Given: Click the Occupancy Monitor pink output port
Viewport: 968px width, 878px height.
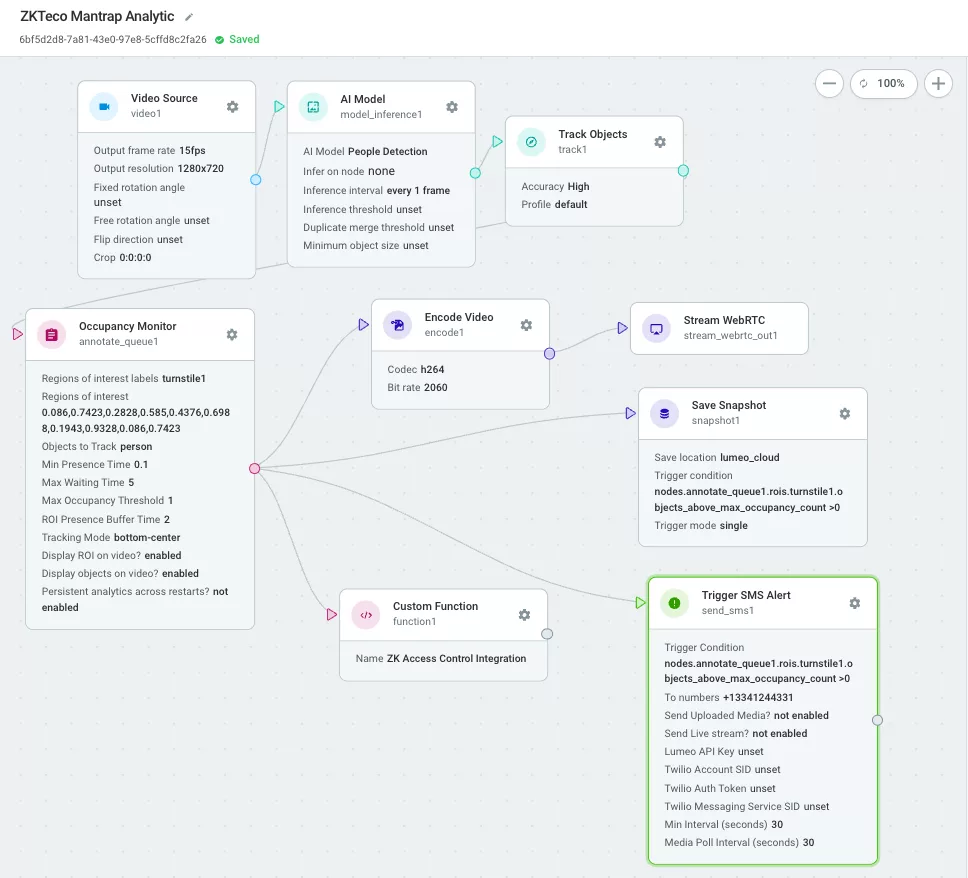Looking at the screenshot, I should [254, 469].
